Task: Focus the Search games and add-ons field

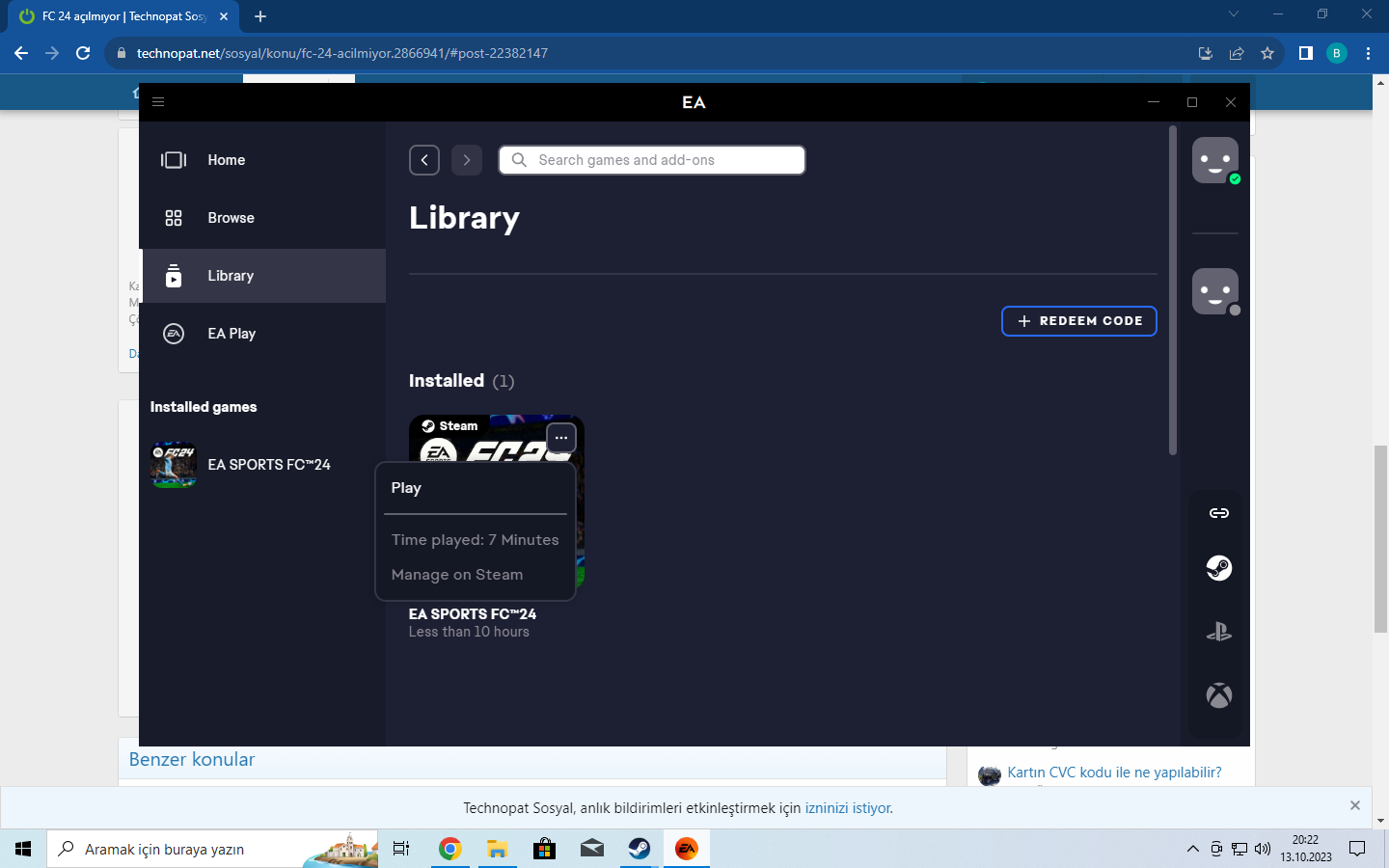Action: pos(652,160)
